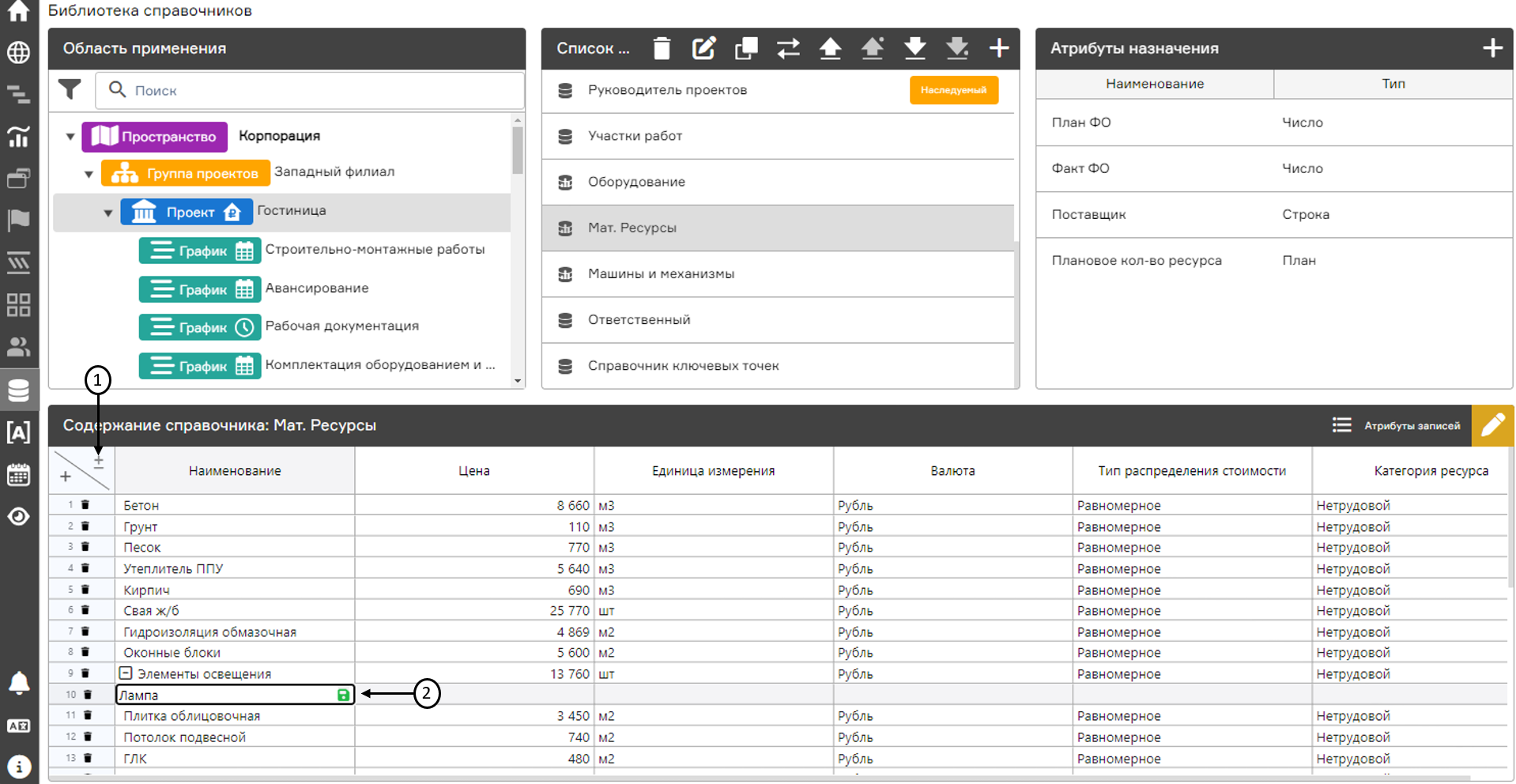Click the globe icon in the sidebar
Viewport: 1516px width, 784px height.
pyautogui.click(x=18, y=53)
